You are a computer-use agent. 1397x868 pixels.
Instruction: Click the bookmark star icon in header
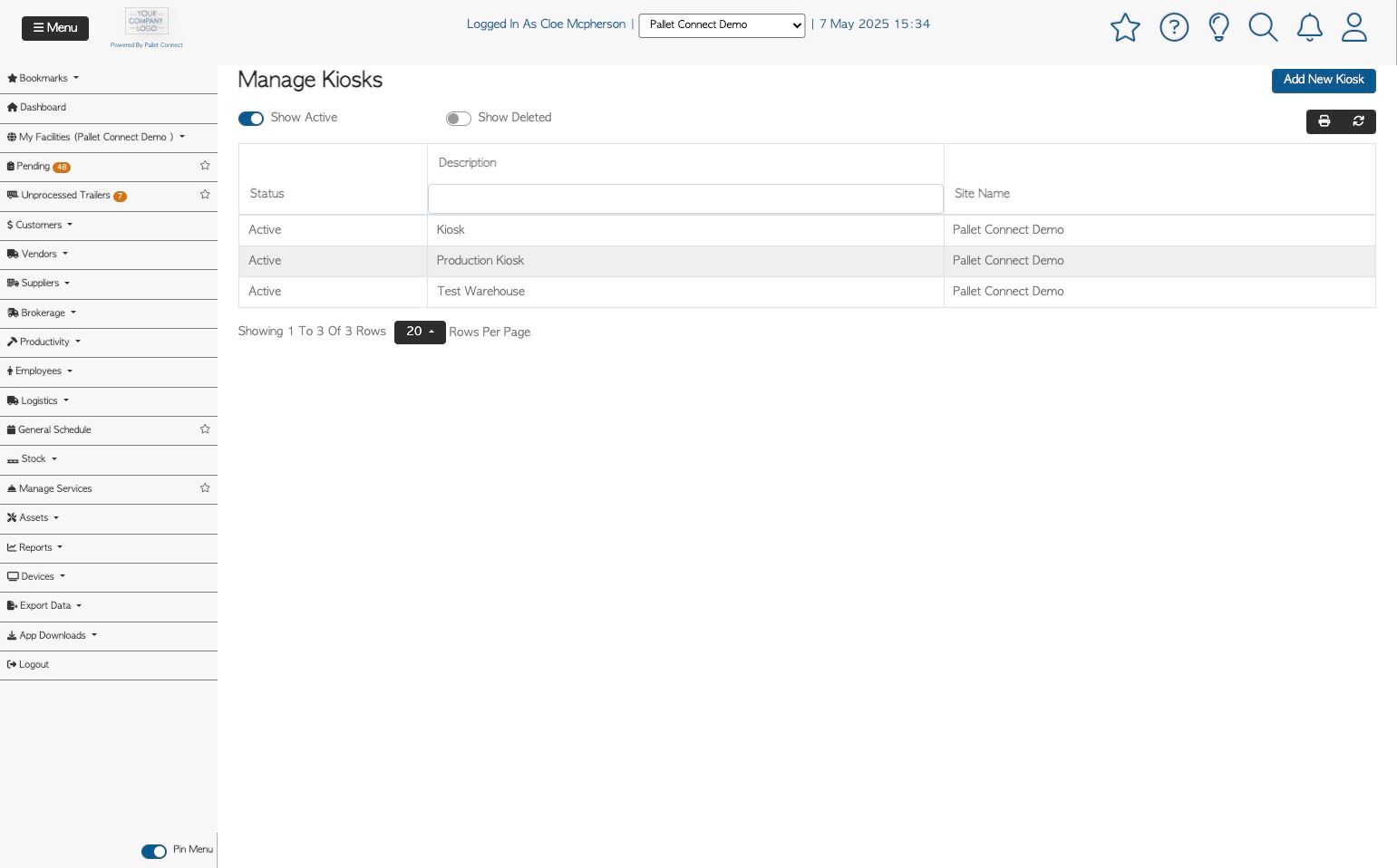coord(1125,27)
